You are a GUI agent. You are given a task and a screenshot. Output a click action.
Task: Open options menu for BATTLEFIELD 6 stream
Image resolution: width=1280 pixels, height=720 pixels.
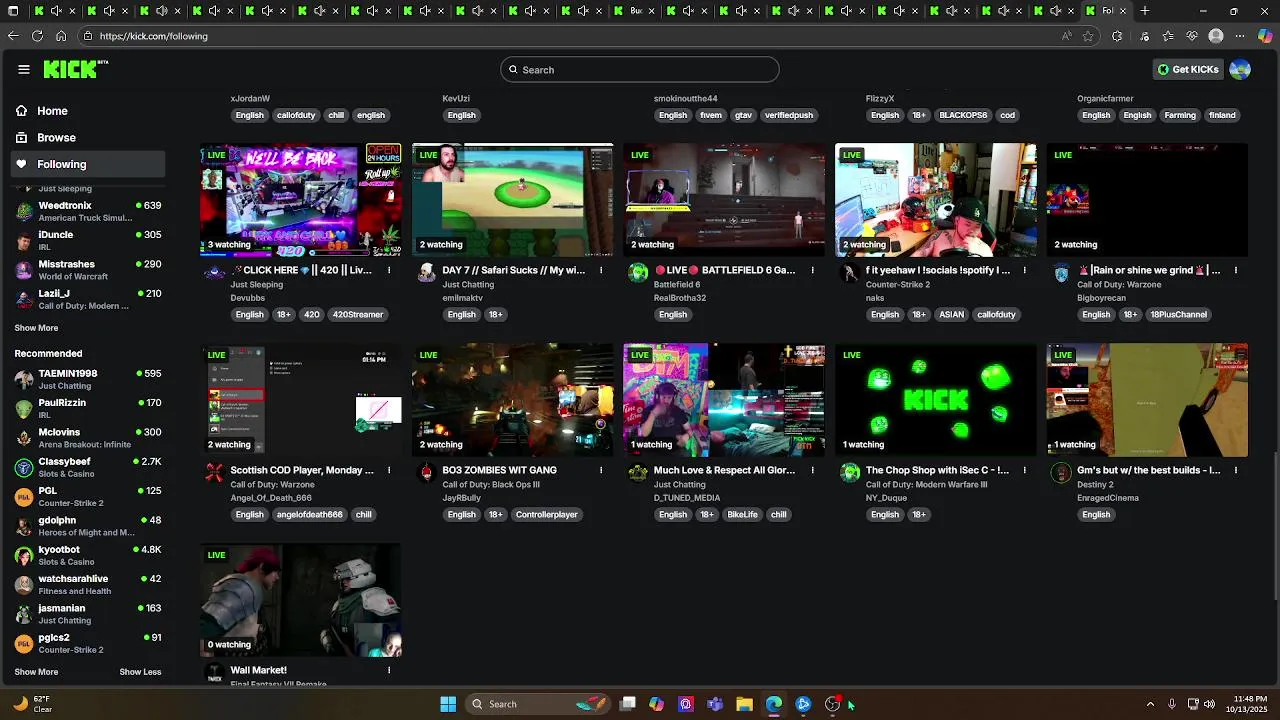(x=813, y=270)
